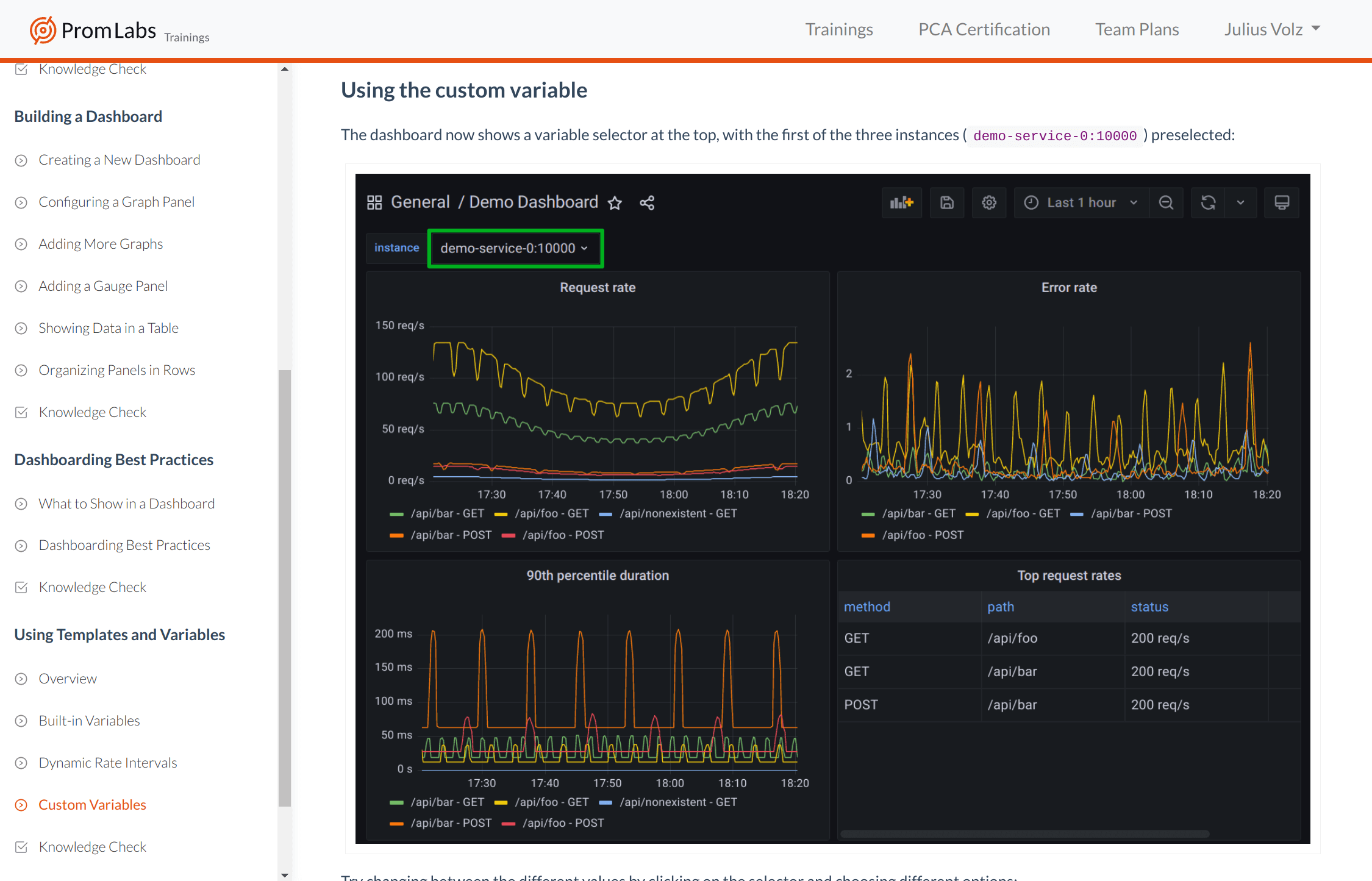
Task: Go to Team Plans
Action: point(1136,29)
